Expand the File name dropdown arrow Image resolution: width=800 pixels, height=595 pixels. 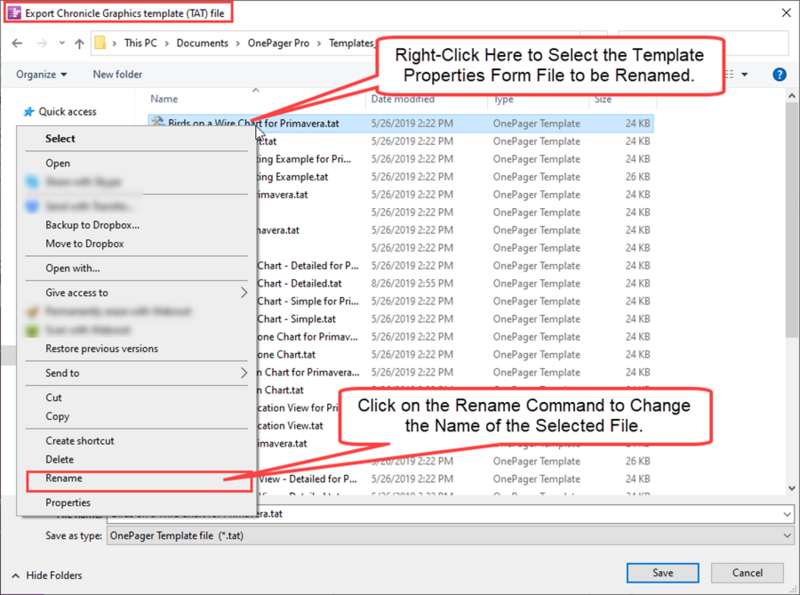[787, 514]
